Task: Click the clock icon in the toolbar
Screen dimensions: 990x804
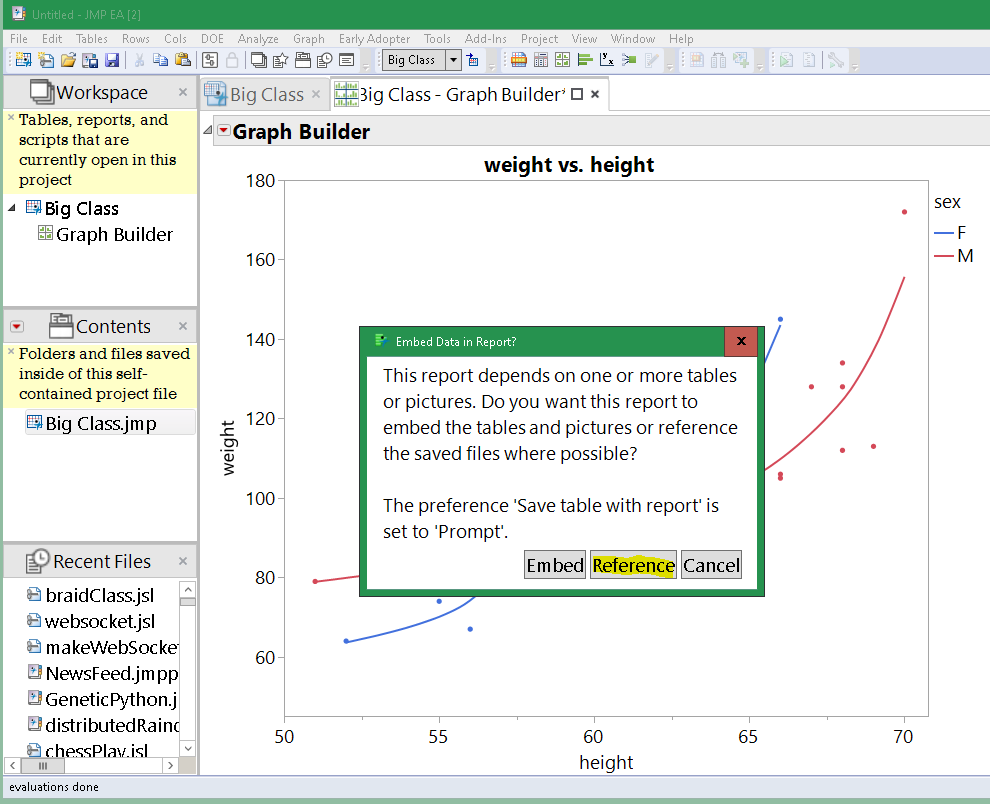Action: tap(324, 61)
